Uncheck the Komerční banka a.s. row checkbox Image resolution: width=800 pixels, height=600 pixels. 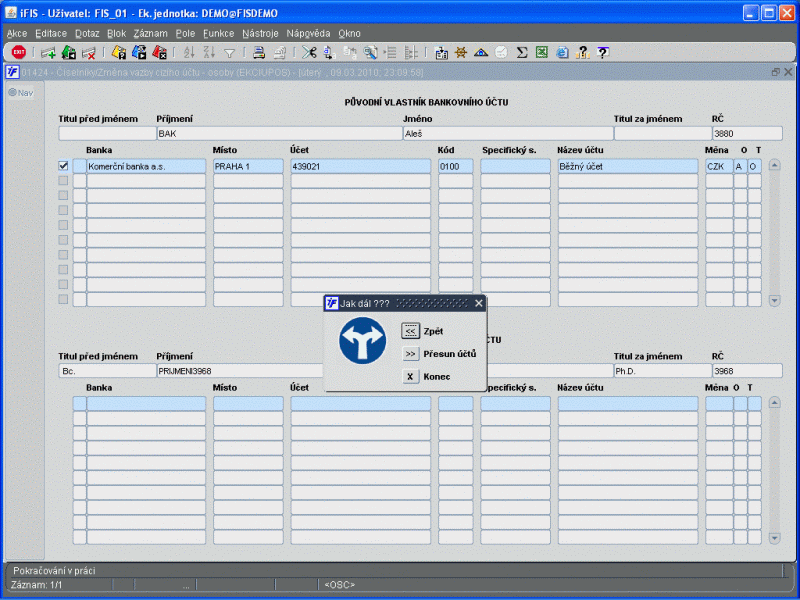pos(63,166)
